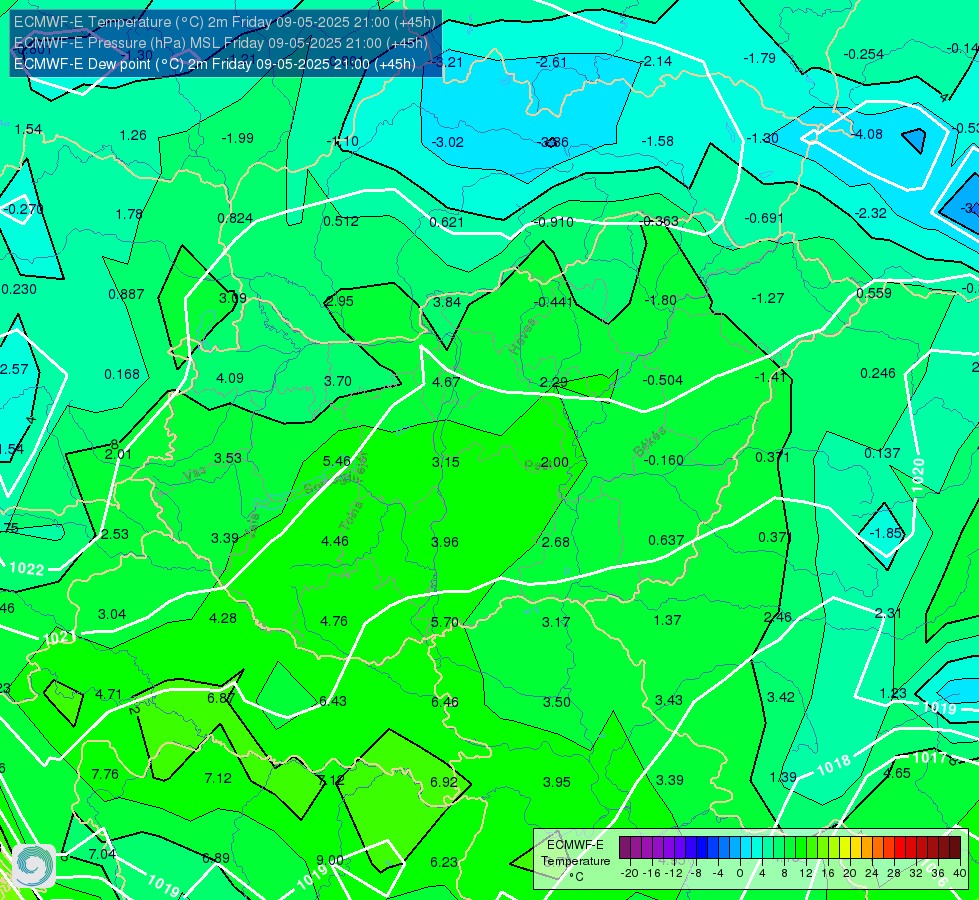Click the dew point value -0.504
Image resolution: width=979 pixels, height=900 pixels.
(662, 380)
